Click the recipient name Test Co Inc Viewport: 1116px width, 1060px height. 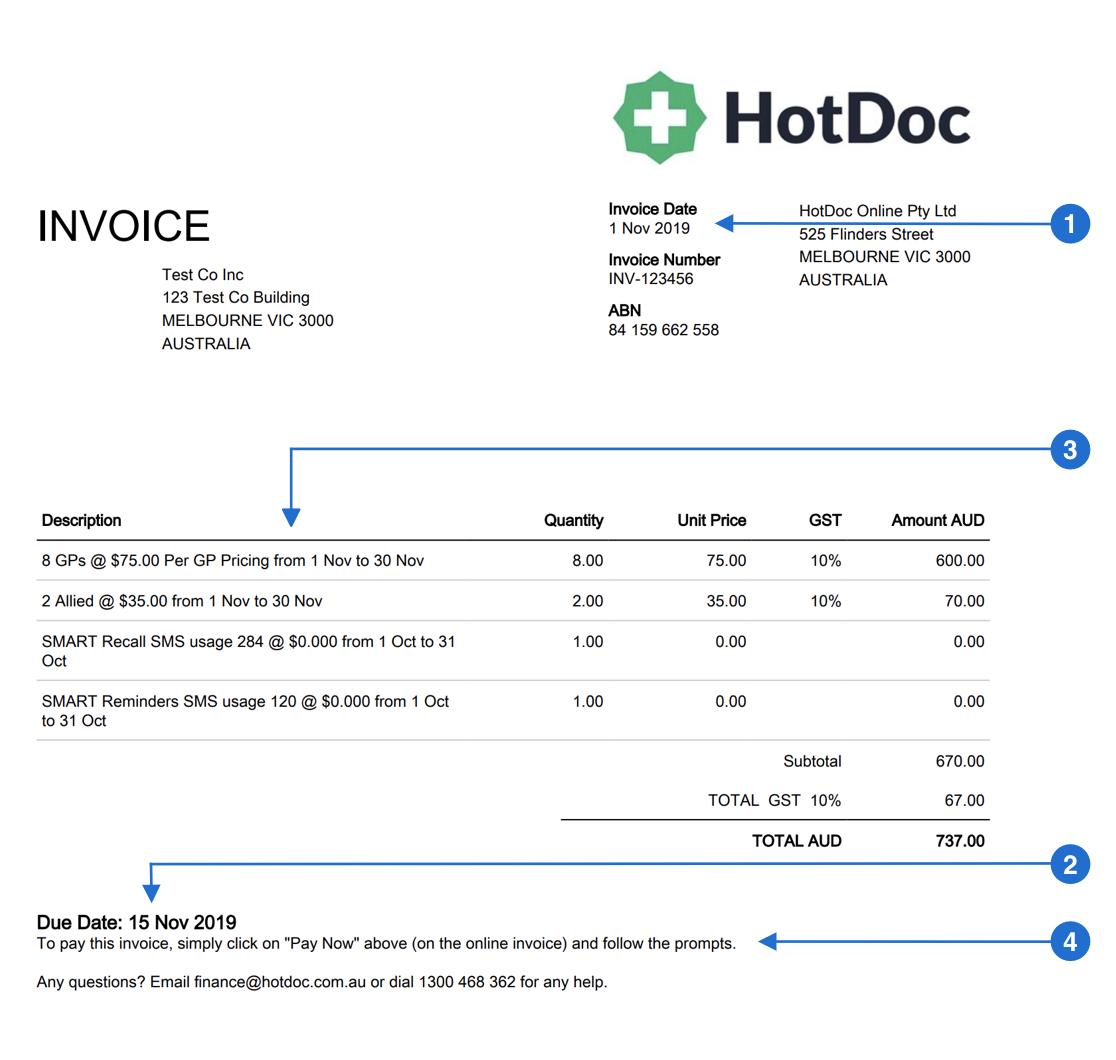point(203,275)
